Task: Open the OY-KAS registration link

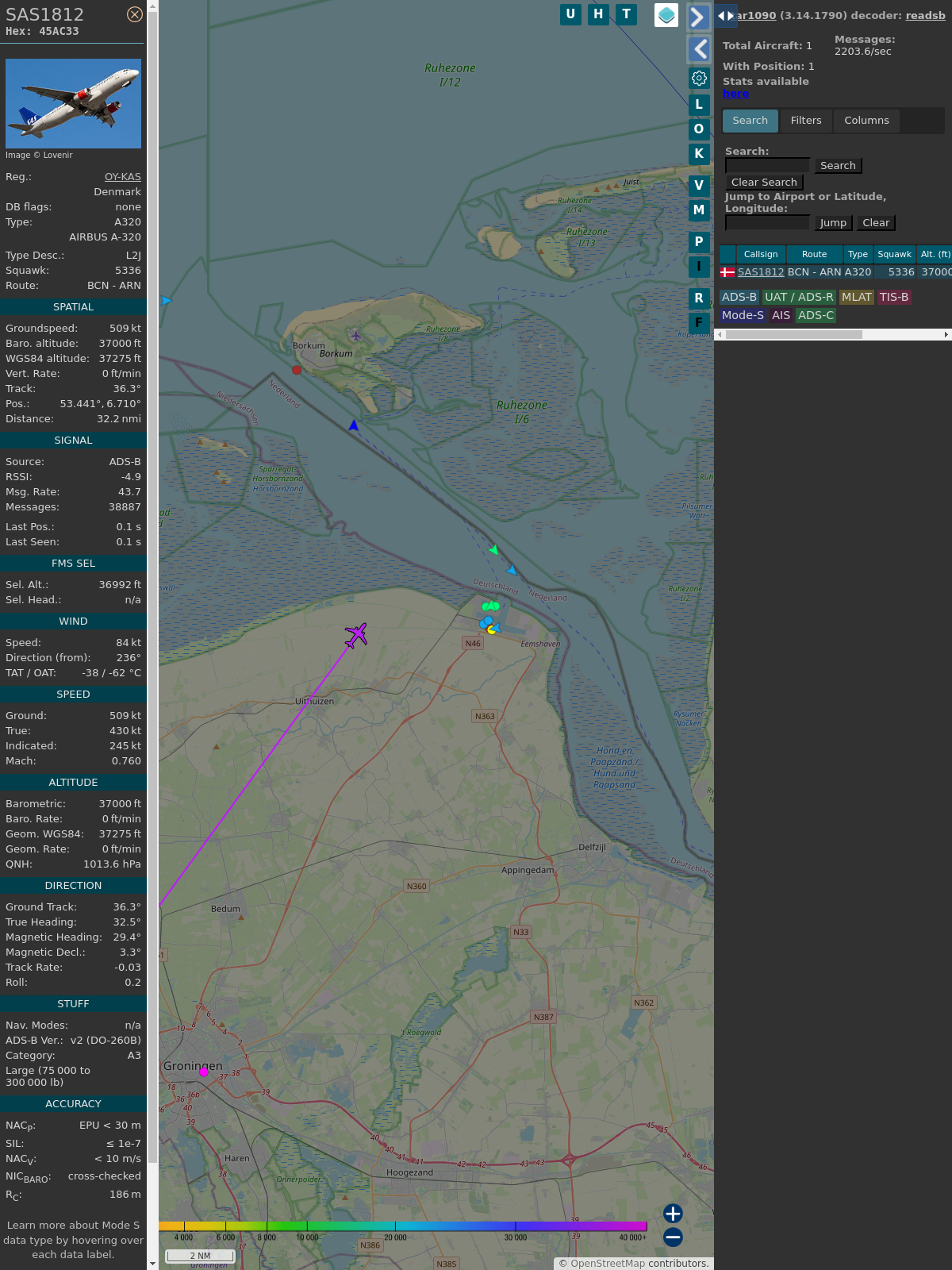Action: click(122, 177)
